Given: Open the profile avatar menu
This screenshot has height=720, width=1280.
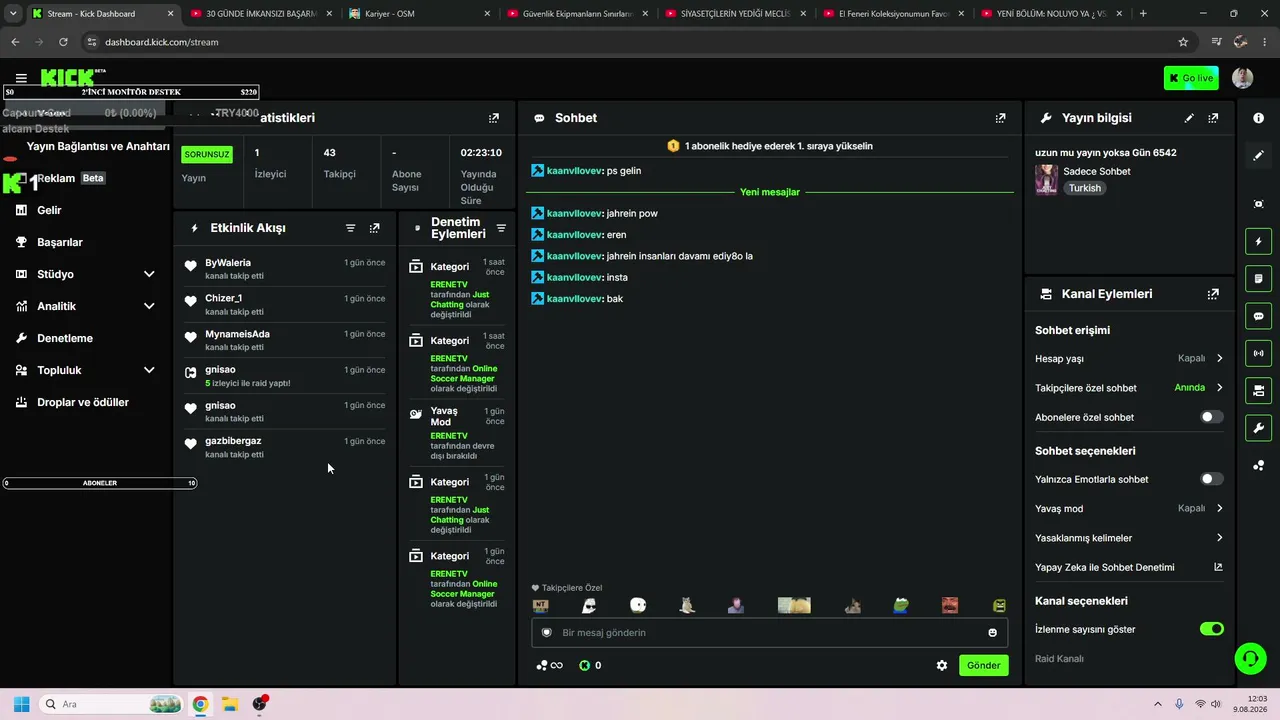Looking at the screenshot, I should [x=1243, y=78].
